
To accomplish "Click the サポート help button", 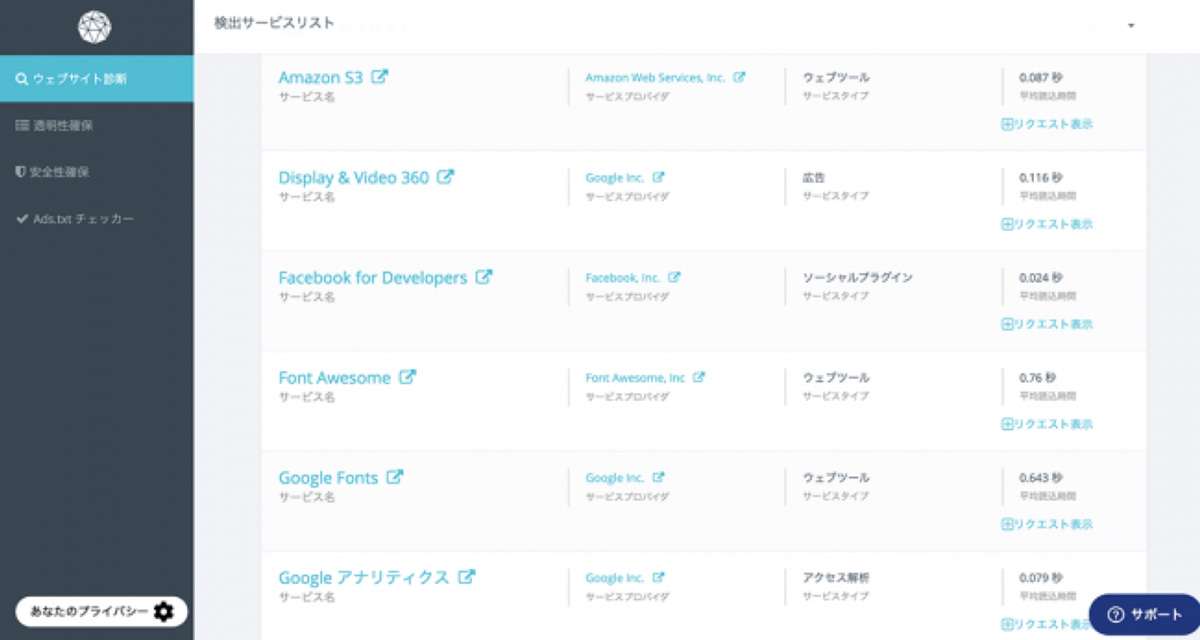I will [x=1144, y=614].
